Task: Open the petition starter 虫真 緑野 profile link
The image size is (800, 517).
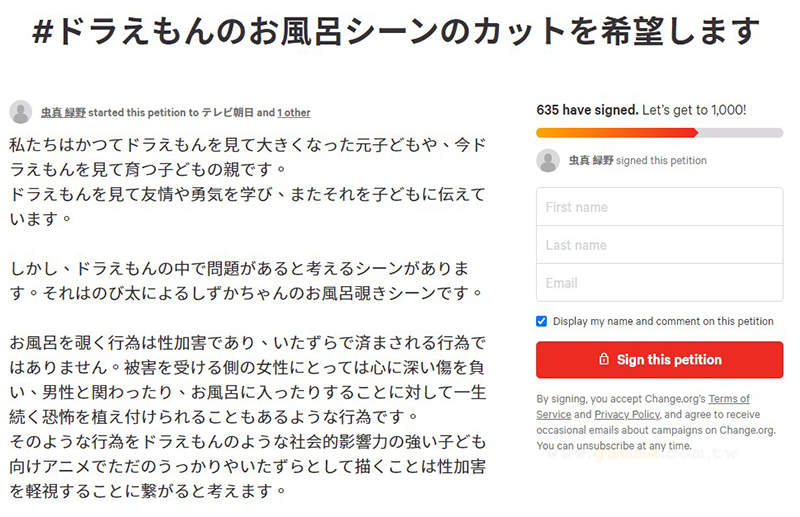Action: (x=64, y=113)
